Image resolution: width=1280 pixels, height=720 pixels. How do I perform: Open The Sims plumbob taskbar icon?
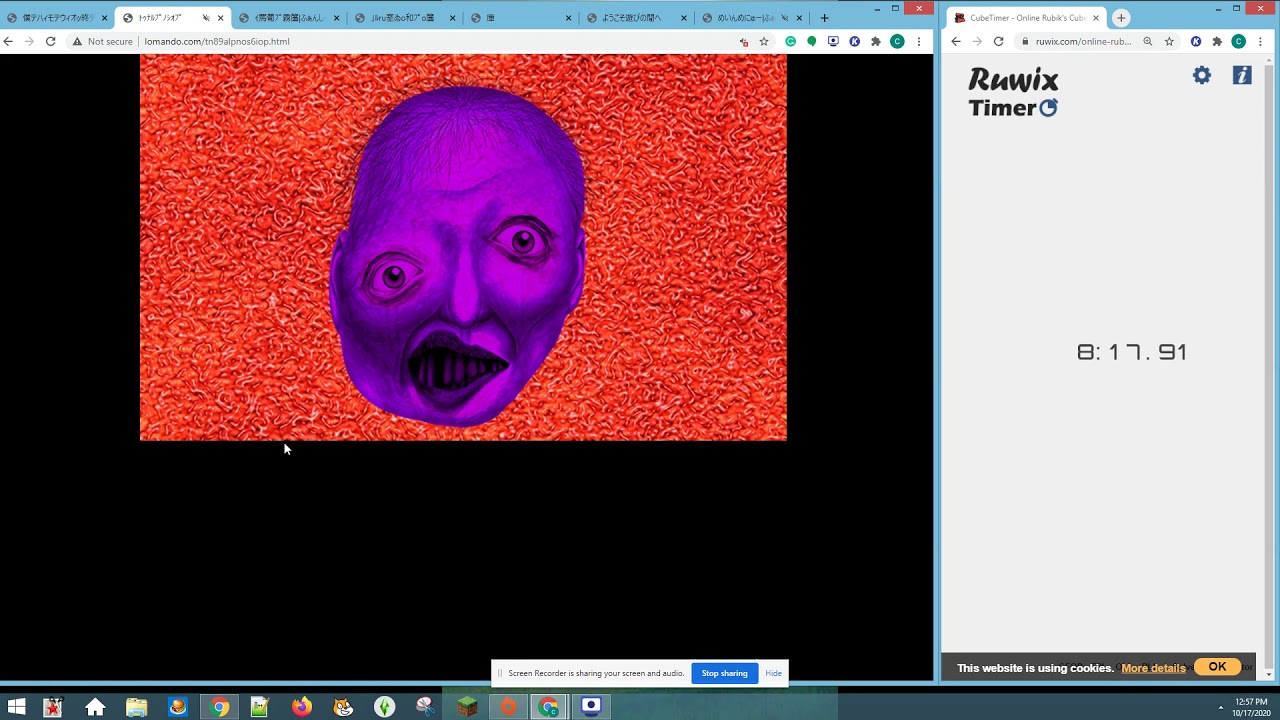[x=385, y=707]
